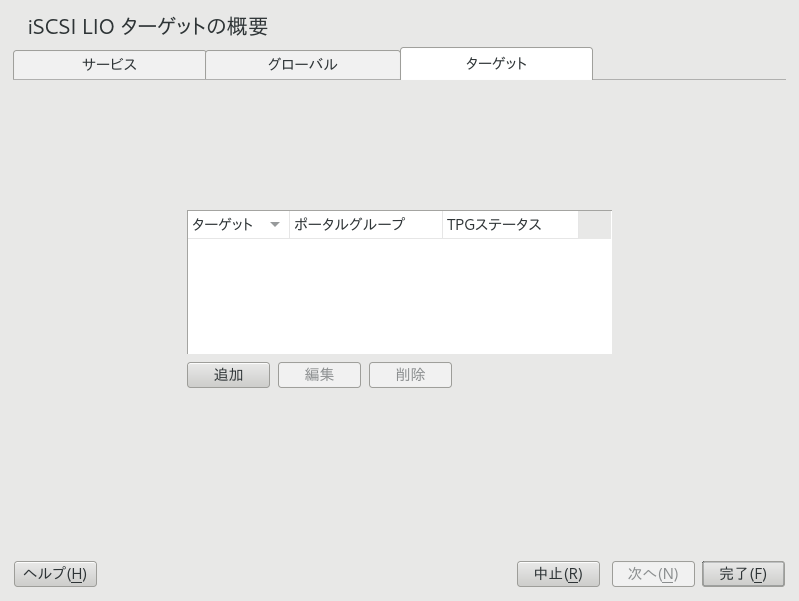Click the TPGステータス column header

[509, 225]
